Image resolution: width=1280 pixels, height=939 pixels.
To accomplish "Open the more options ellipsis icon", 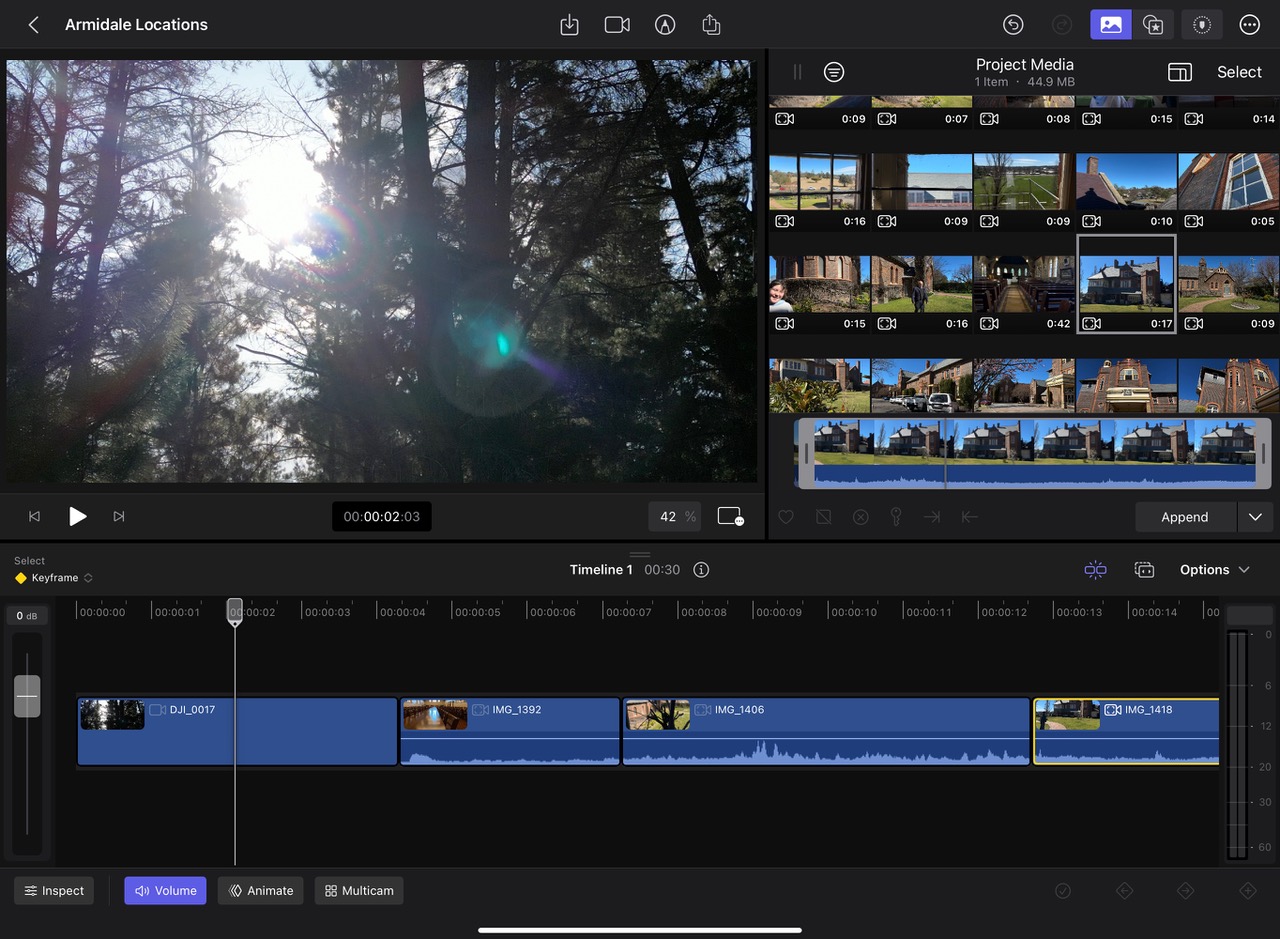I will coord(1249,25).
